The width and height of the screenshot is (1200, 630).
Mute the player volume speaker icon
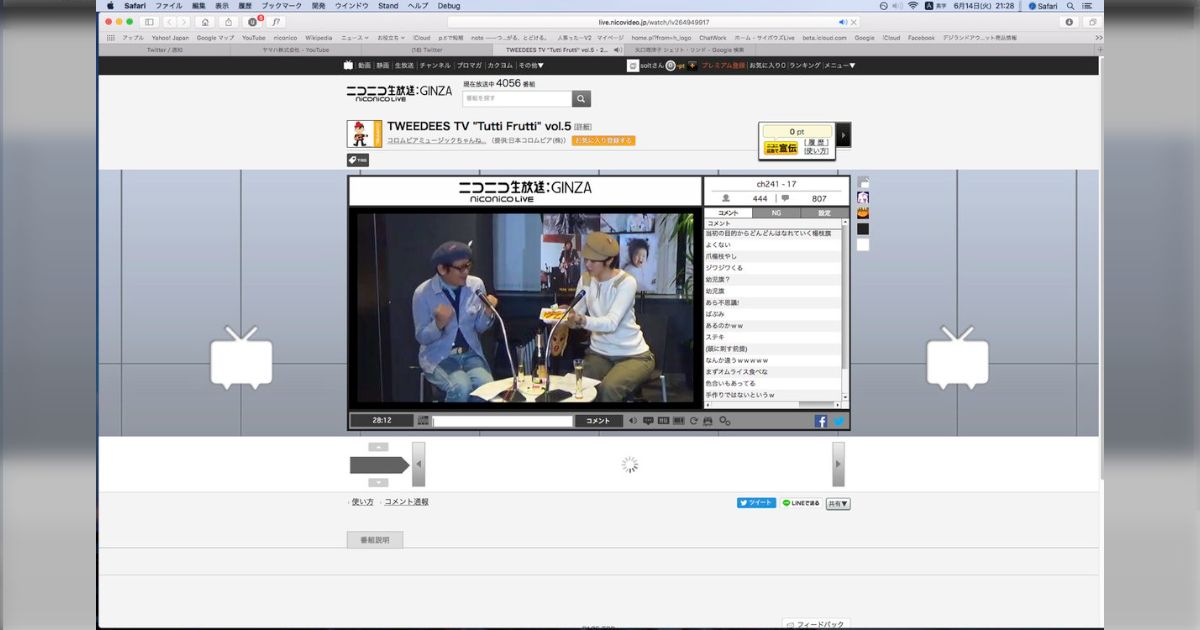click(x=633, y=421)
